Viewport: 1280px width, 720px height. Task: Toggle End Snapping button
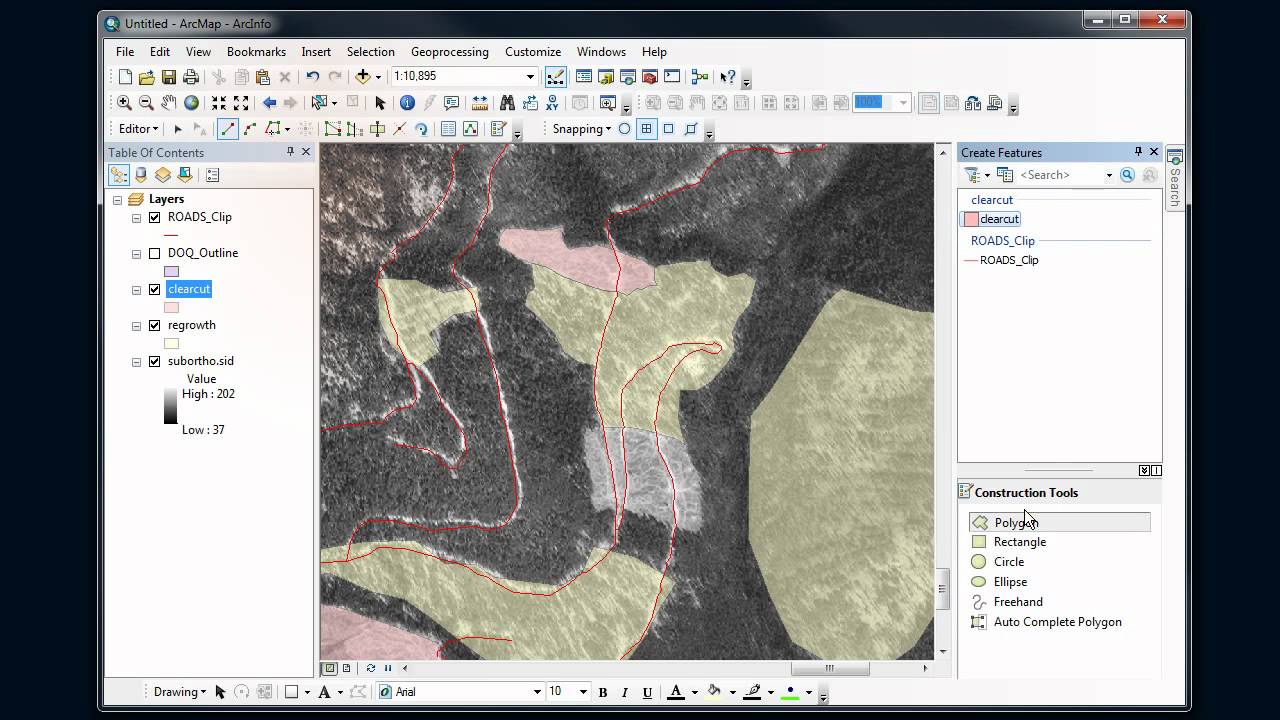(x=647, y=129)
